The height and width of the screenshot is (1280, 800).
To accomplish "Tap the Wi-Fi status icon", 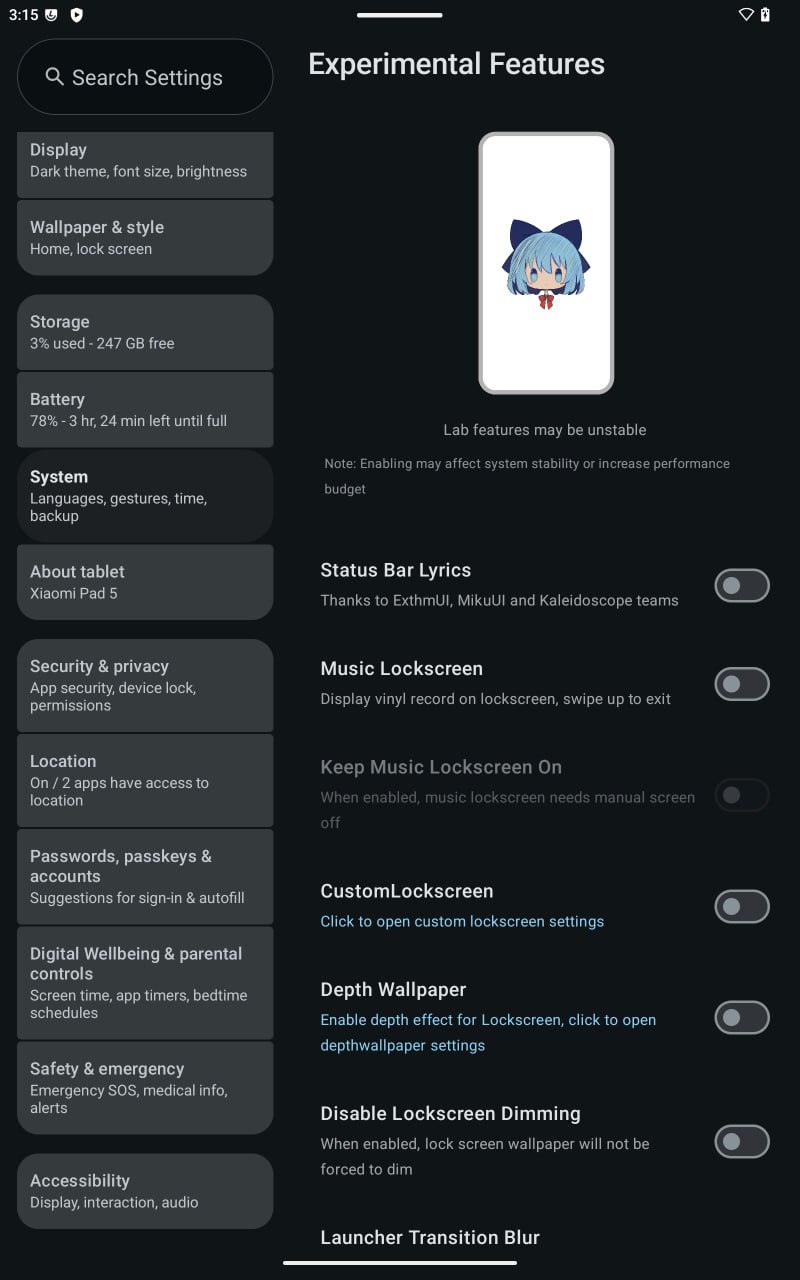I will tap(746, 15).
